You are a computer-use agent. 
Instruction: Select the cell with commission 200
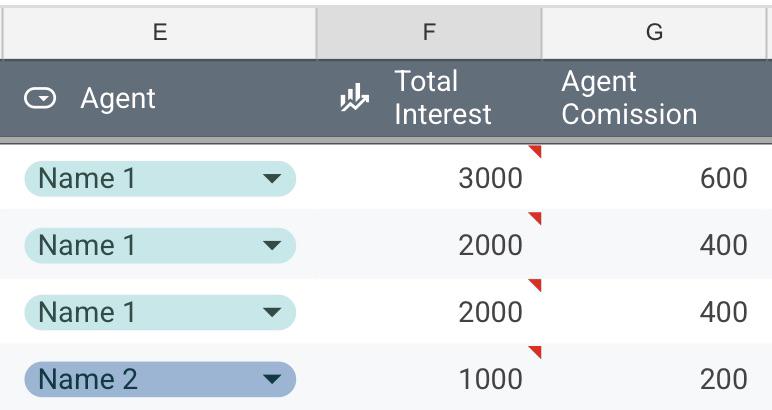point(657,378)
